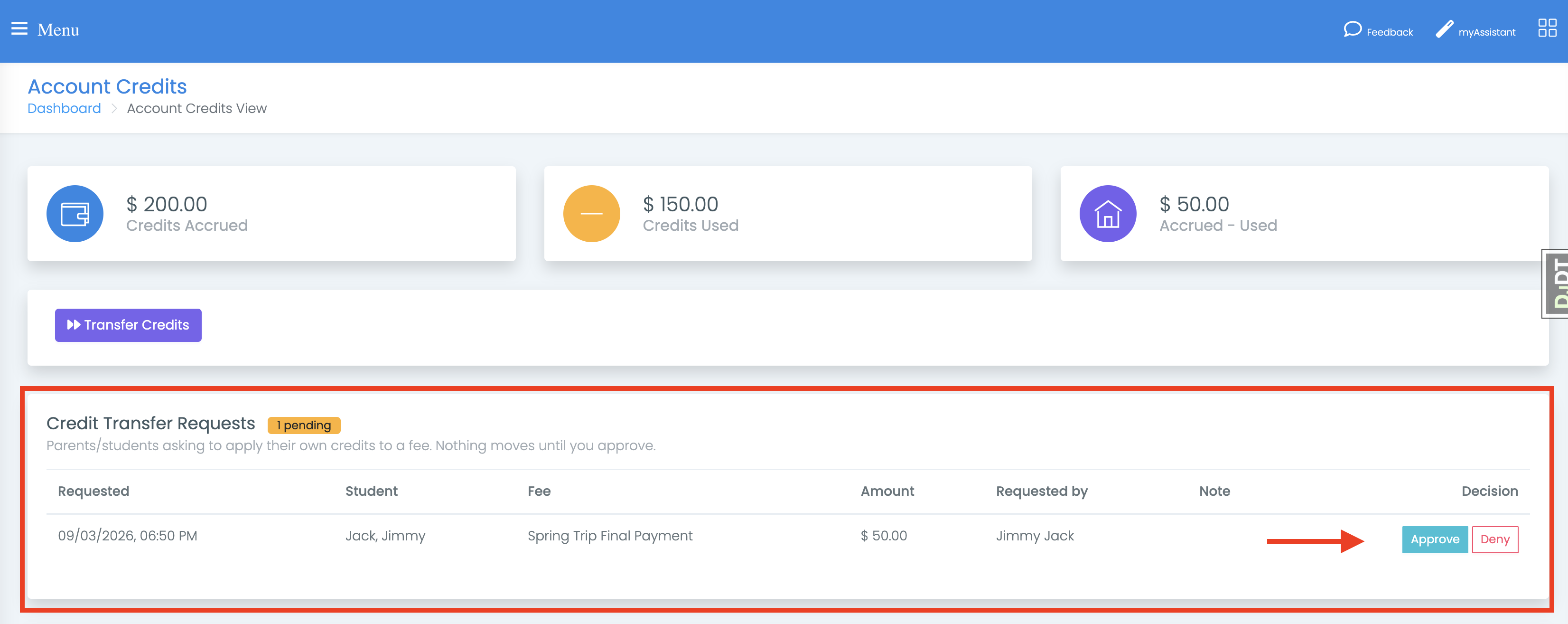Click the Credits Used minus icon
The width and height of the screenshot is (1568, 624).
pos(591,214)
